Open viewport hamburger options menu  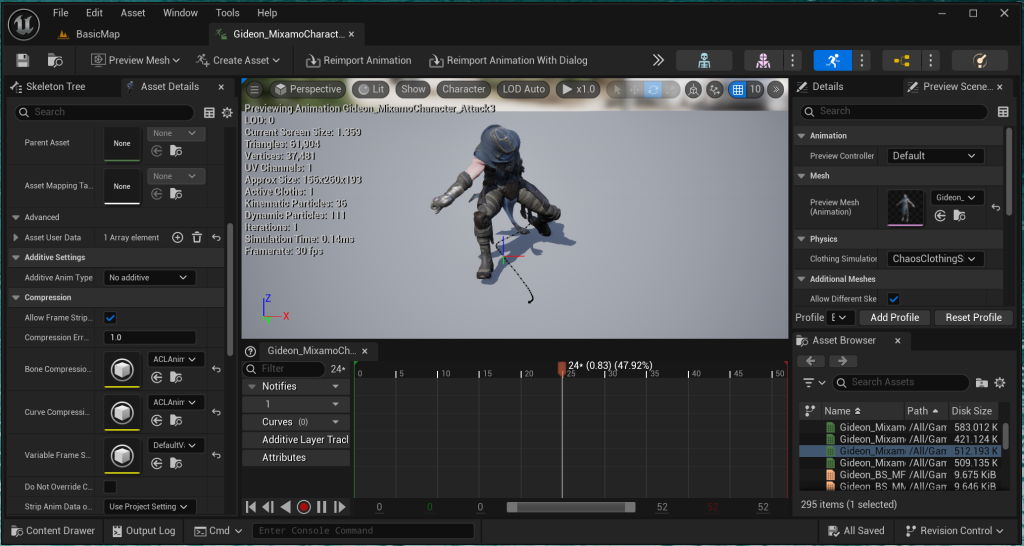click(x=255, y=89)
